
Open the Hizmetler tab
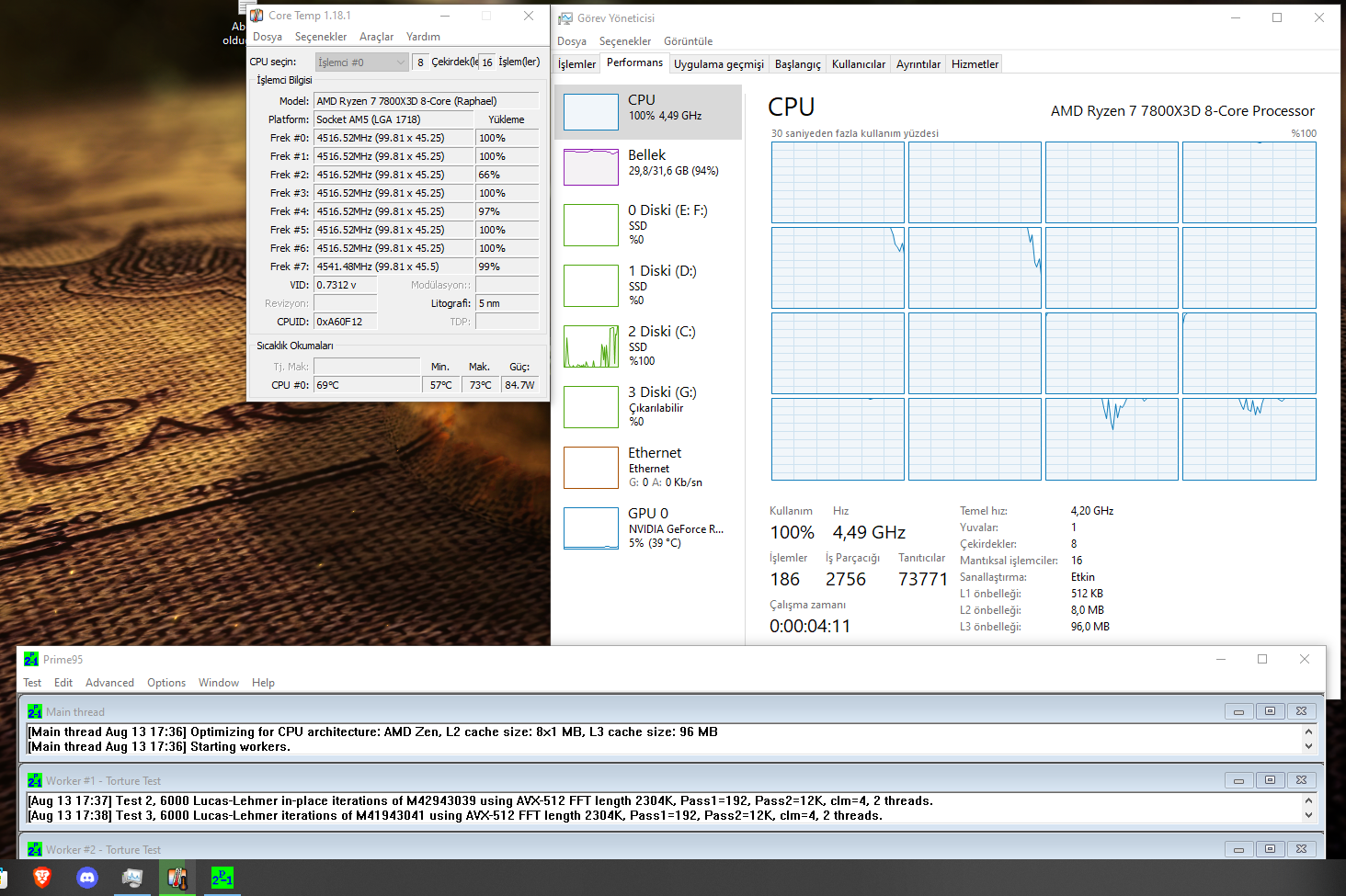click(975, 64)
